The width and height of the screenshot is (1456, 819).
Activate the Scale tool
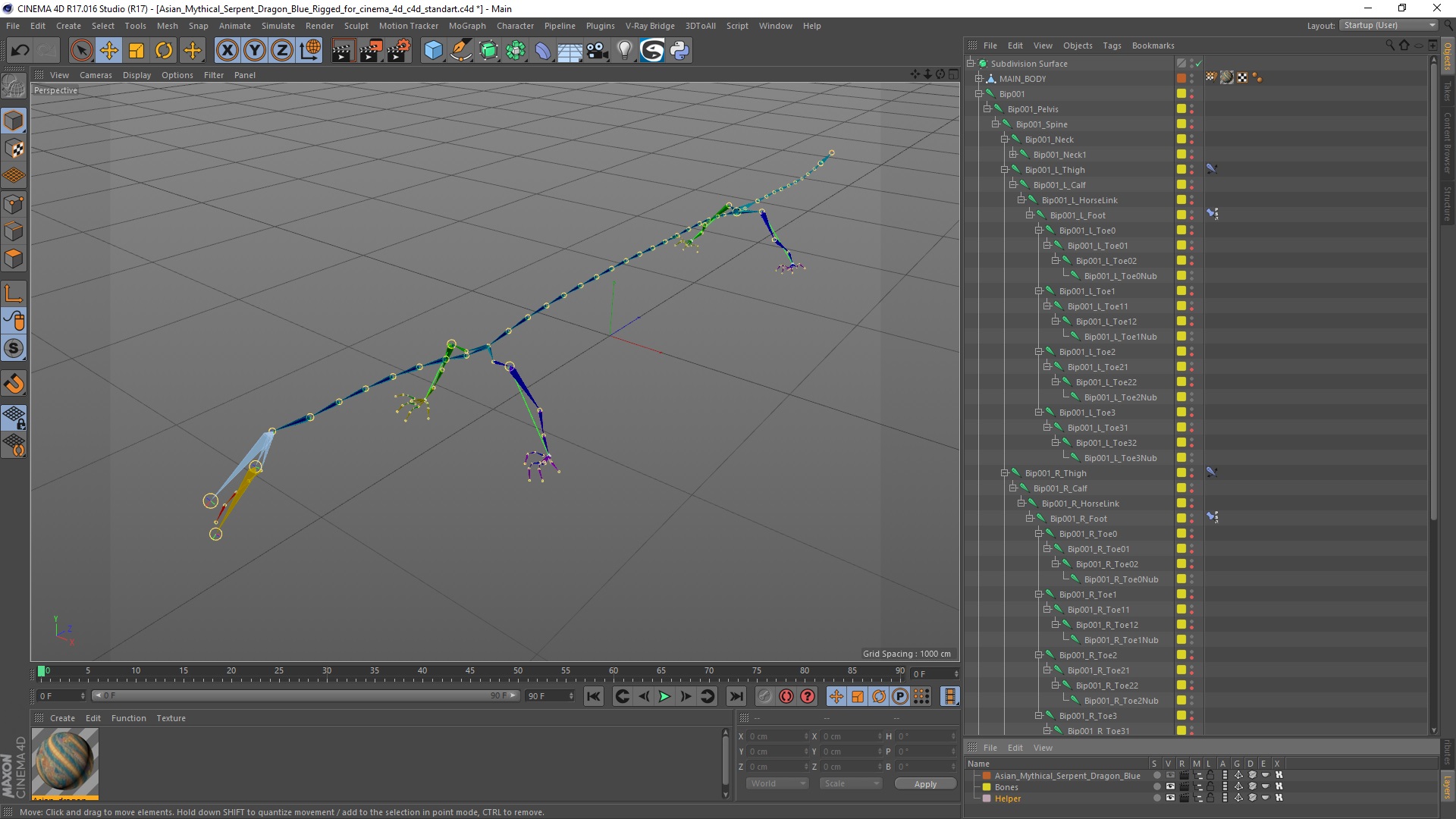click(x=136, y=51)
